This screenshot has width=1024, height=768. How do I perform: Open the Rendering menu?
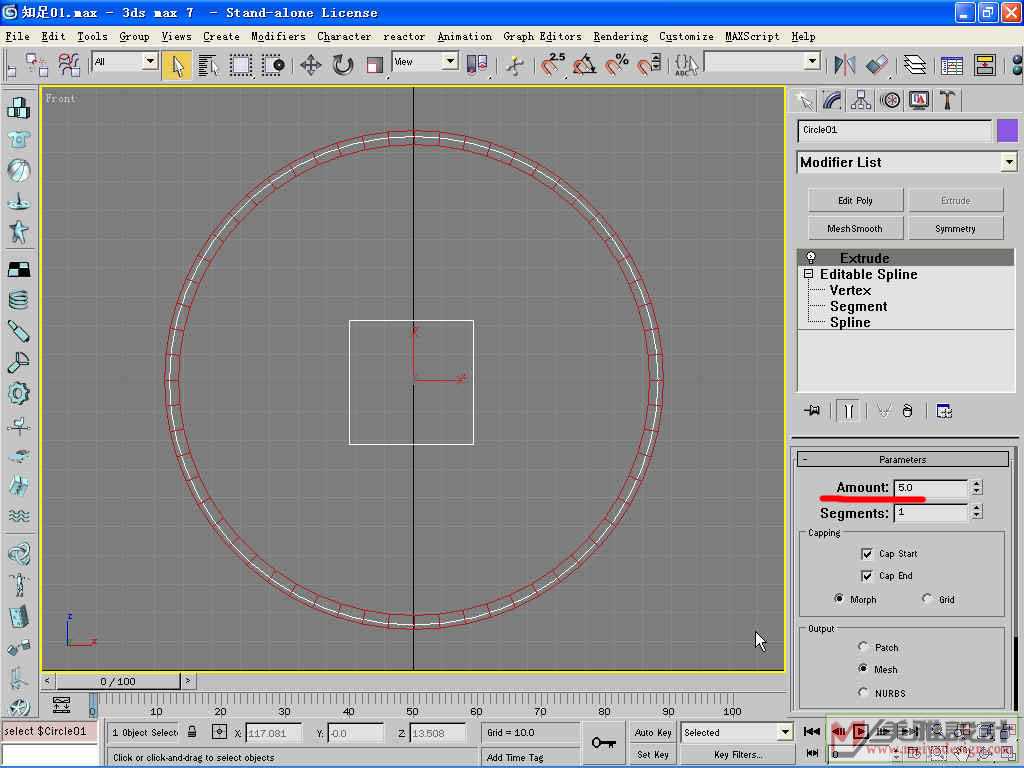[x=620, y=36]
